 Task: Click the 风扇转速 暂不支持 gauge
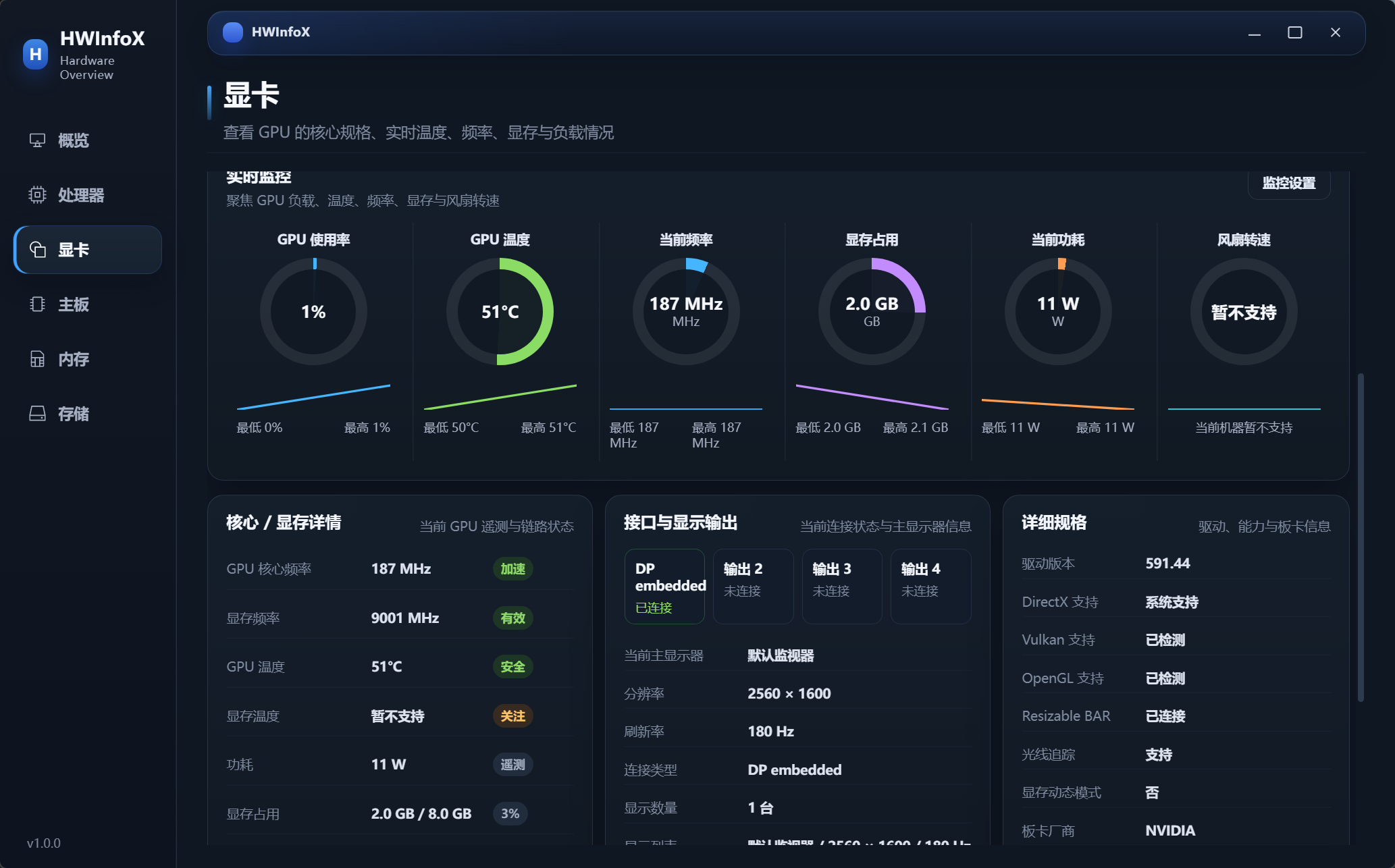tap(1244, 312)
